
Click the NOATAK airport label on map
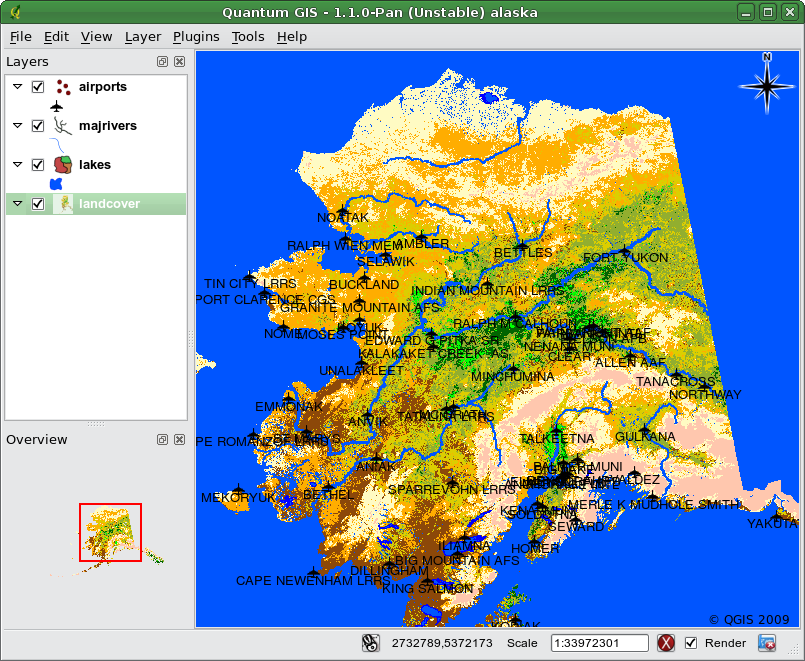[x=342, y=218]
